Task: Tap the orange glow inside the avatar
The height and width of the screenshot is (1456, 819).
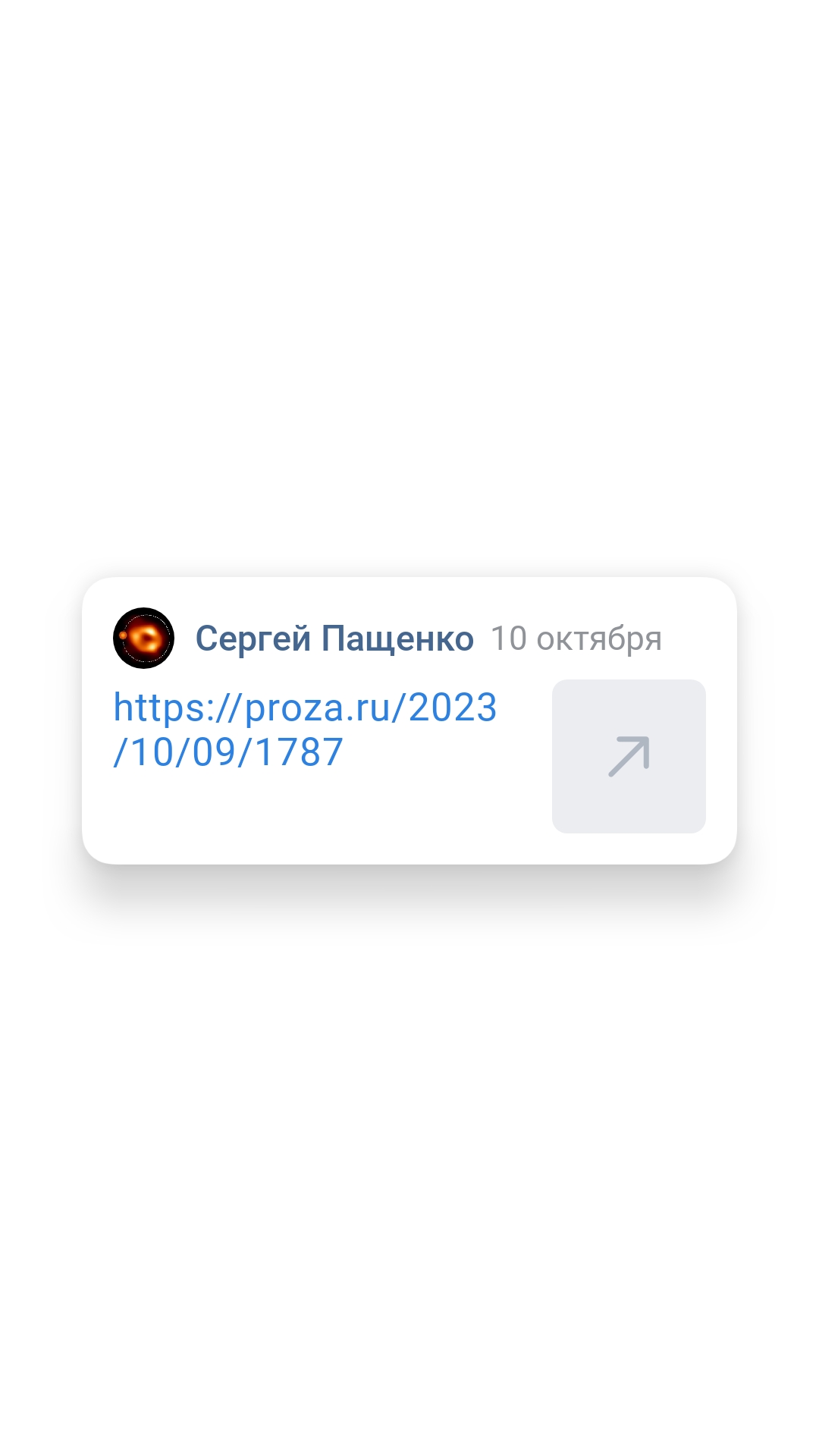Action: click(145, 638)
